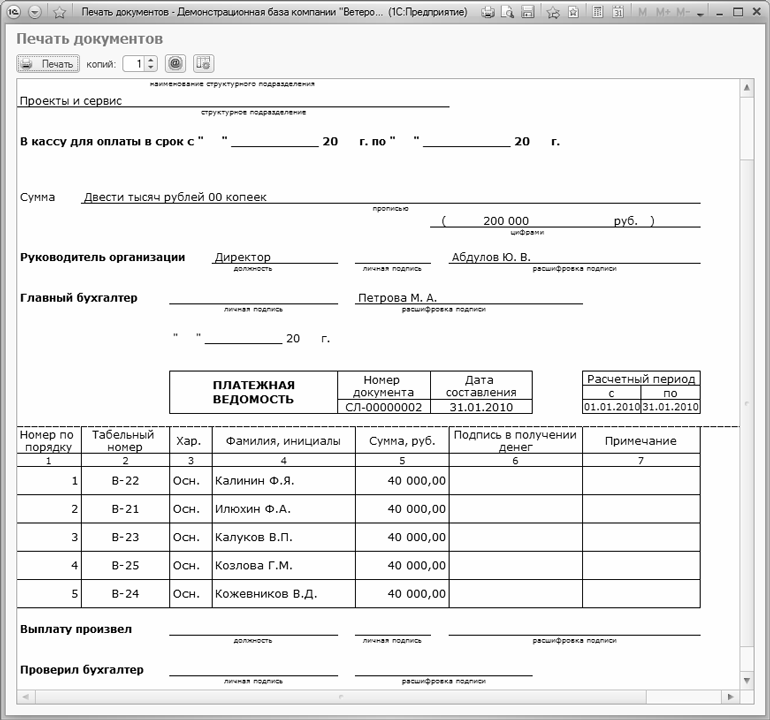770x720 pixels.
Task: Click the printer icon in title bar
Action: [x=488, y=12]
